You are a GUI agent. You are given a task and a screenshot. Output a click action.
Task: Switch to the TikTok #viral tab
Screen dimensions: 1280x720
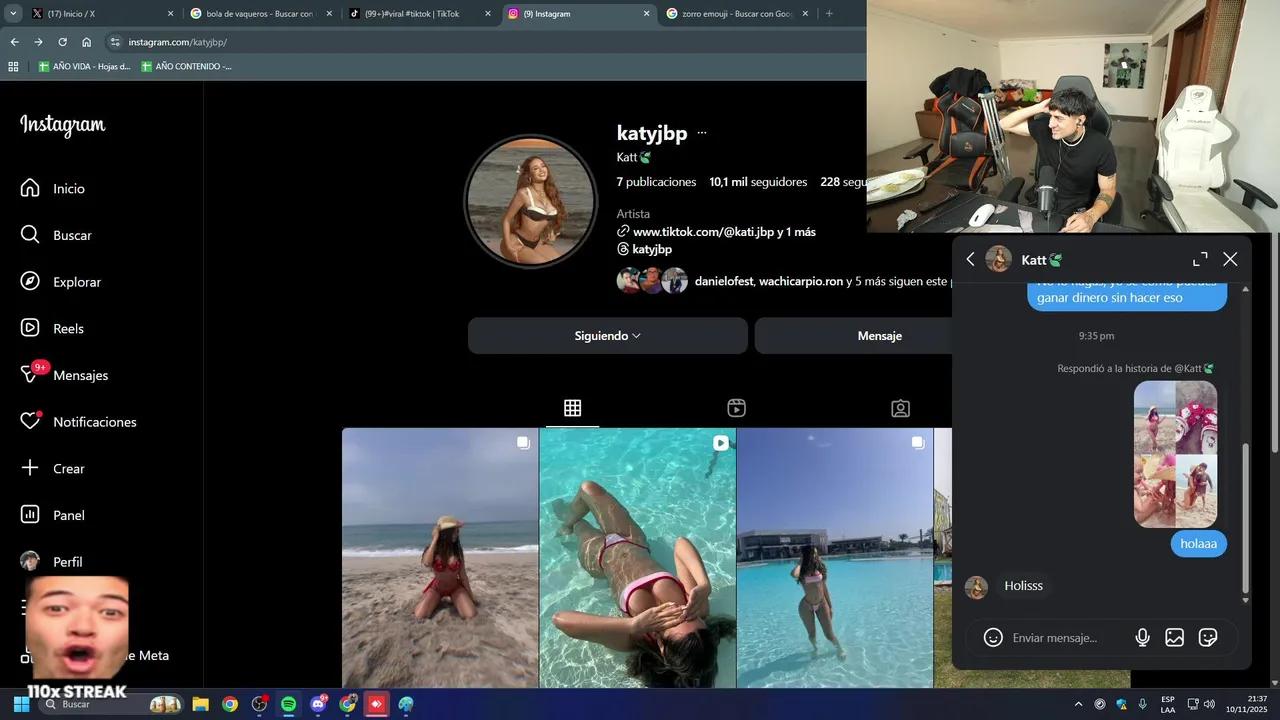point(418,14)
